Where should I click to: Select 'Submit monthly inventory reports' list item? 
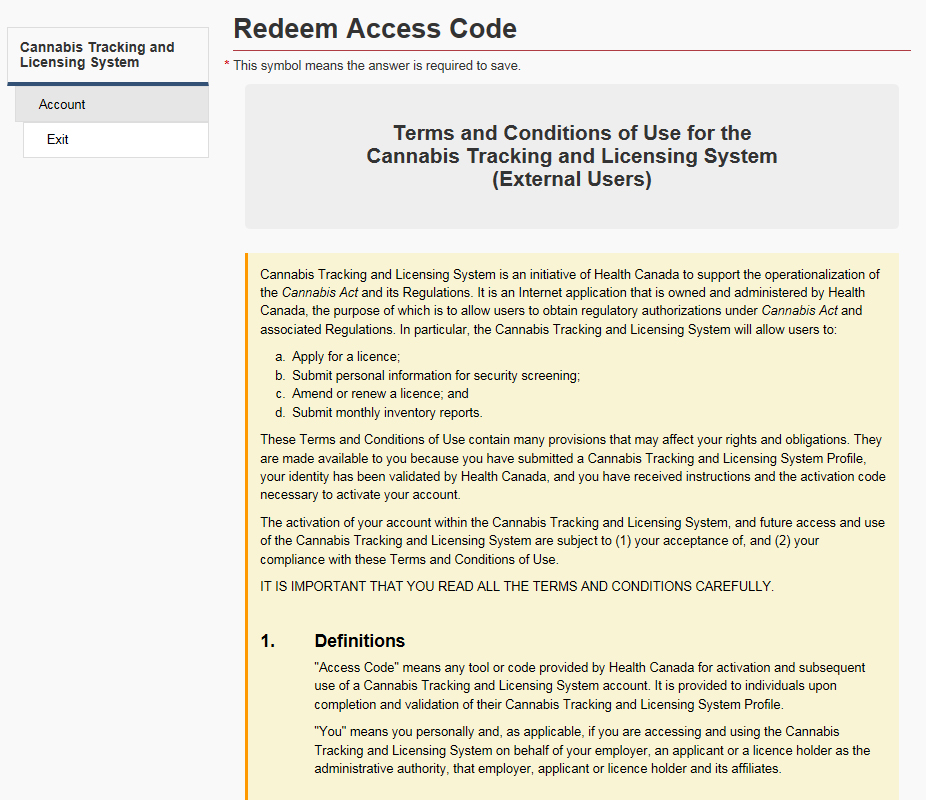(387, 413)
